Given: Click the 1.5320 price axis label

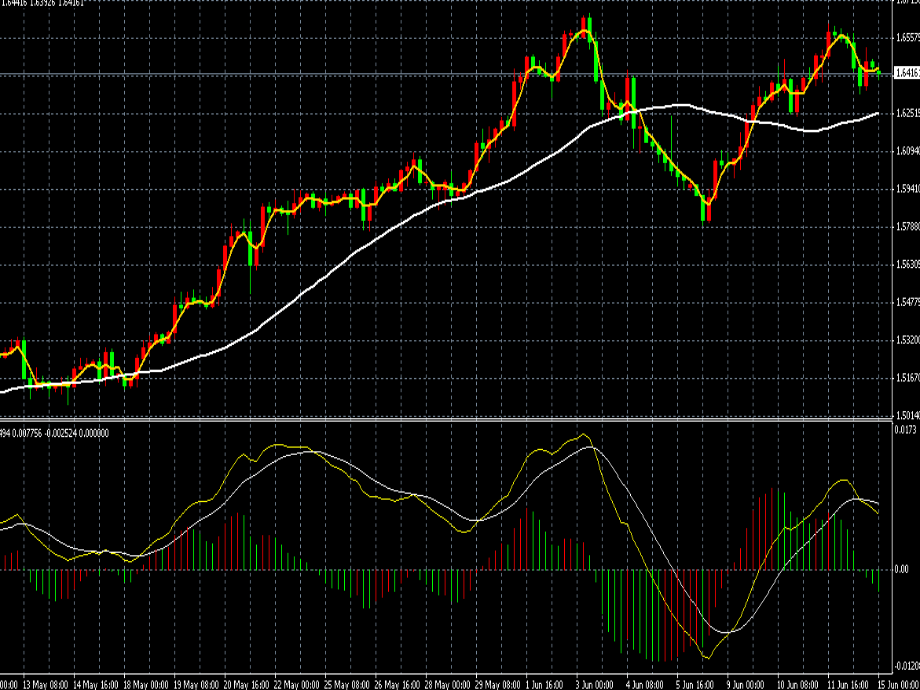Looking at the screenshot, I should click(908, 340).
